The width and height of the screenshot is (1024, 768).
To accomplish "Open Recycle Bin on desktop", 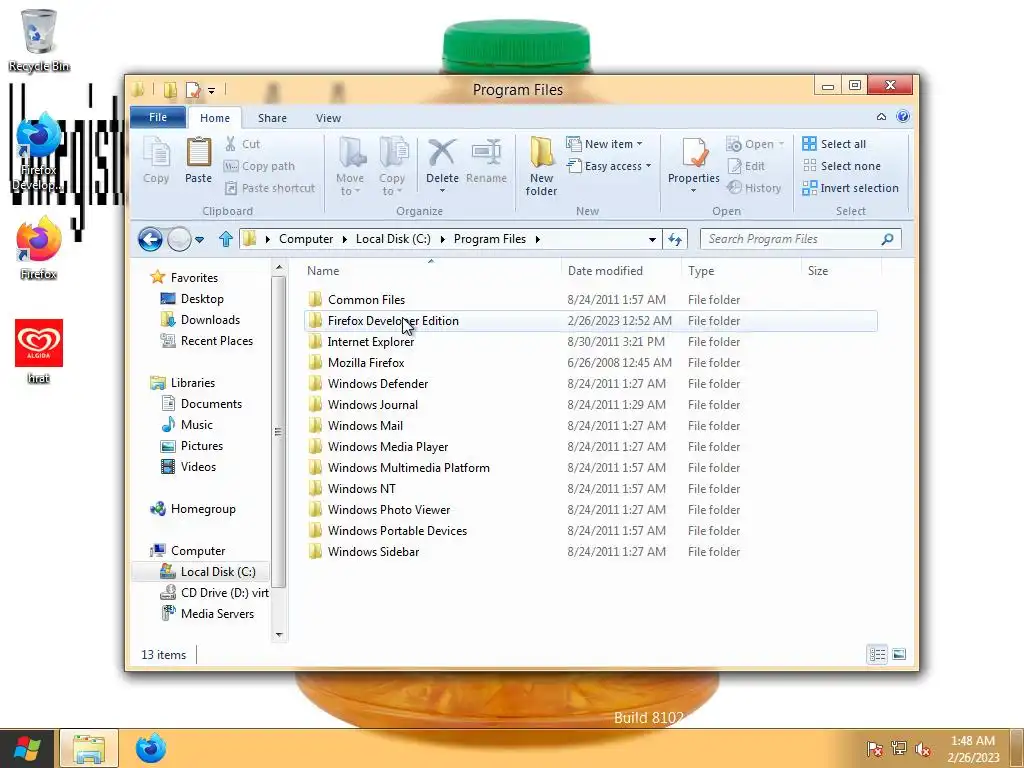I will pos(39,40).
